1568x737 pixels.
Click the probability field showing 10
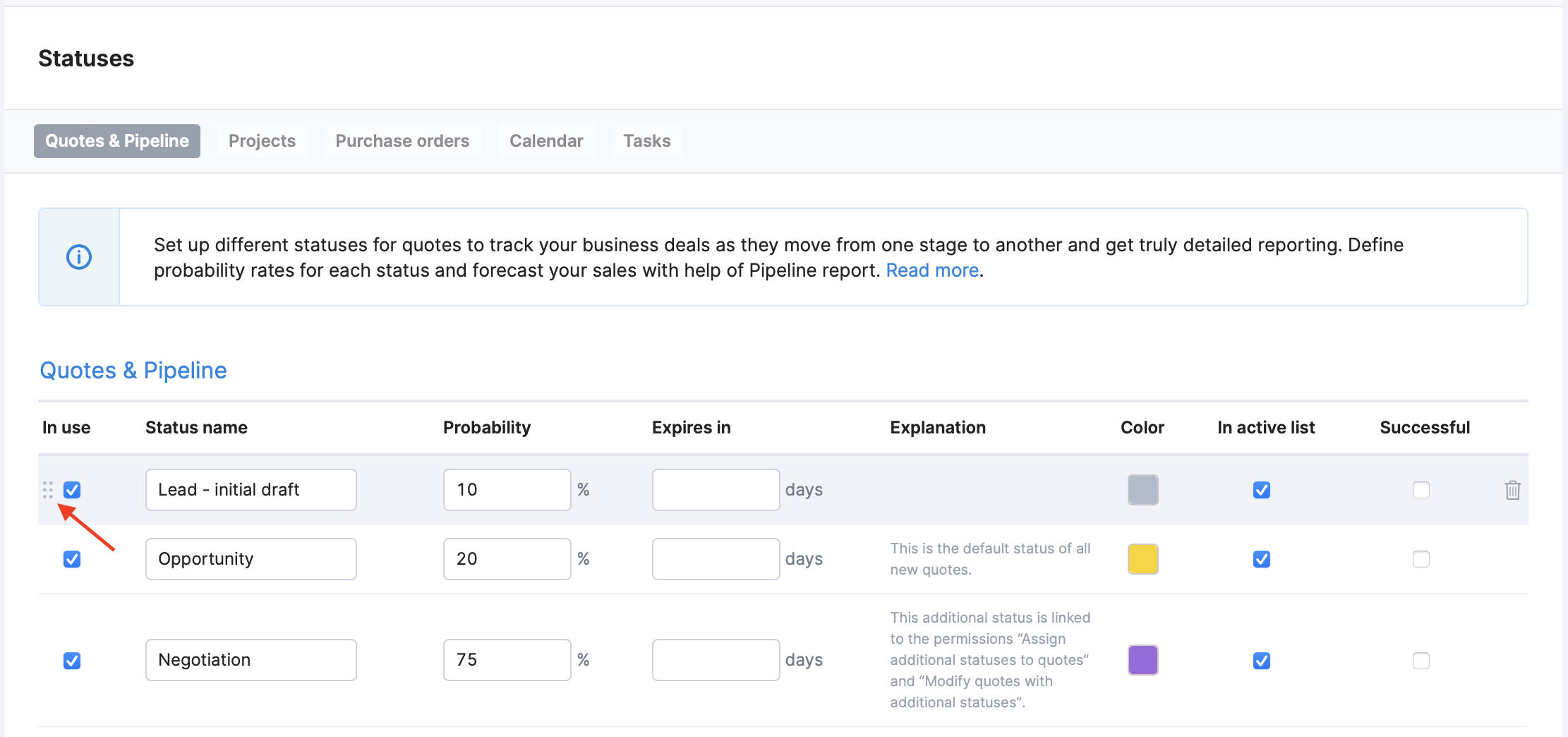click(507, 490)
